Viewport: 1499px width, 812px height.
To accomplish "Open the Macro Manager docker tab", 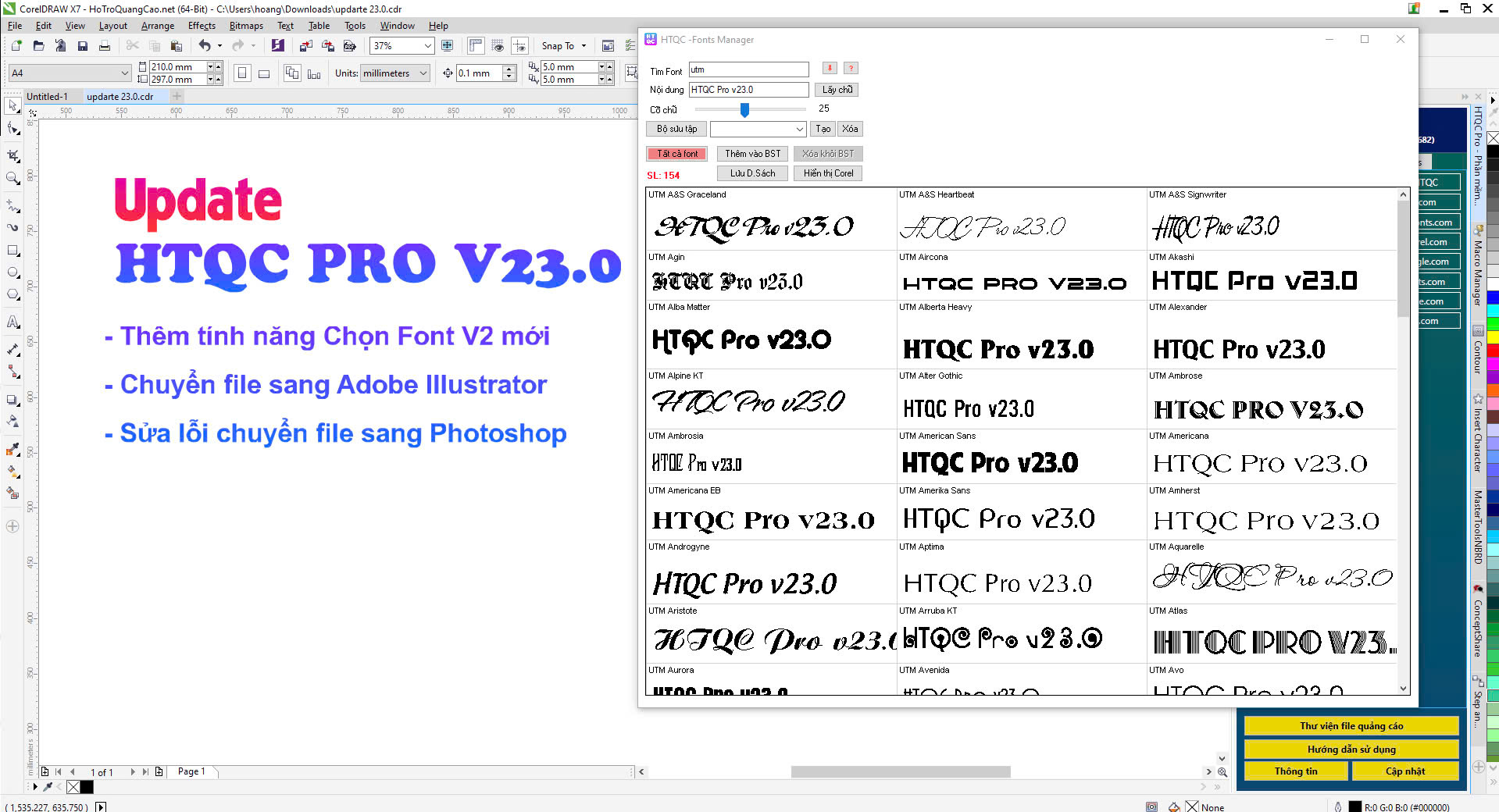I will [x=1478, y=265].
